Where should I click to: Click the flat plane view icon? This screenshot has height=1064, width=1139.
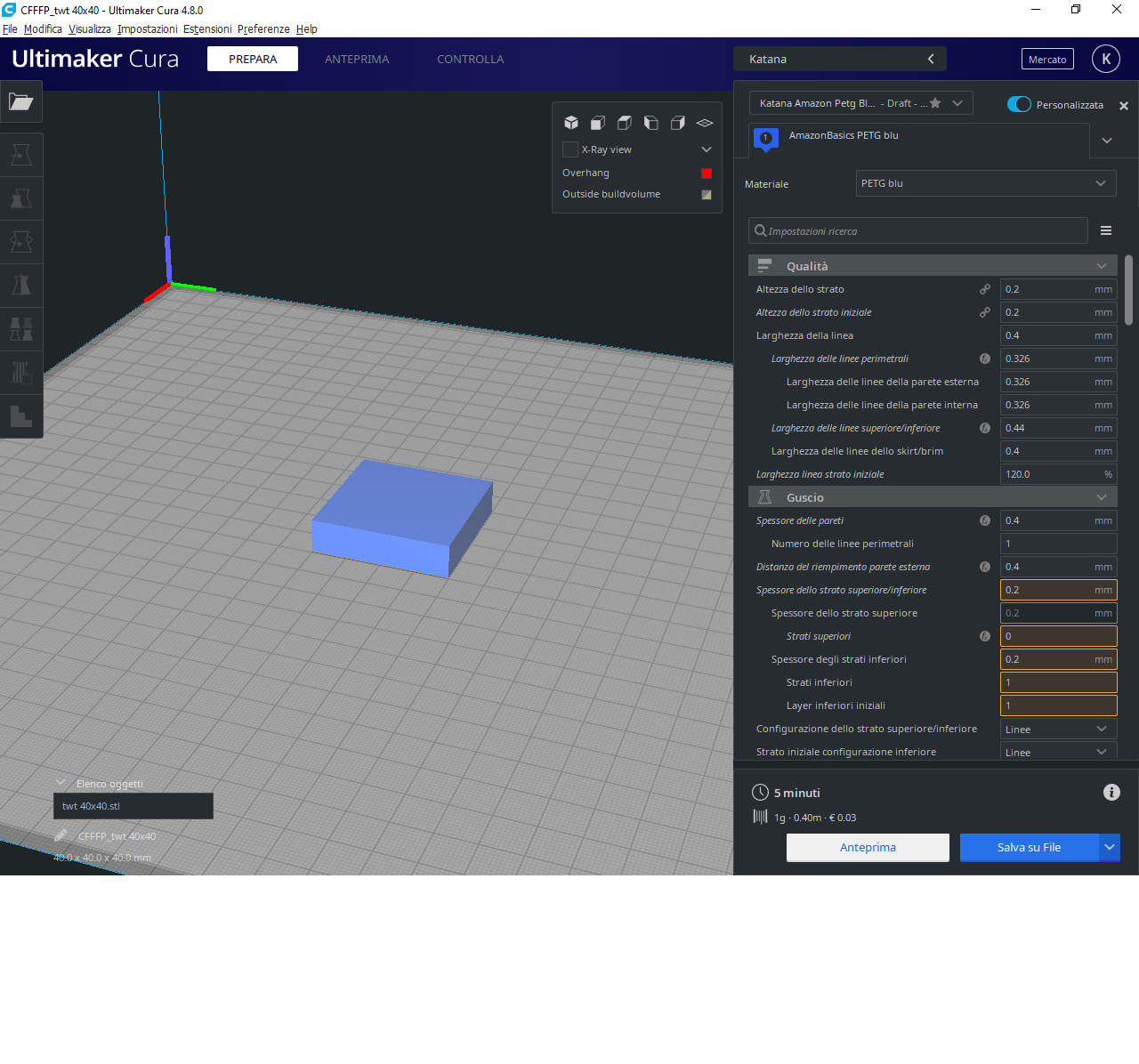tap(705, 123)
